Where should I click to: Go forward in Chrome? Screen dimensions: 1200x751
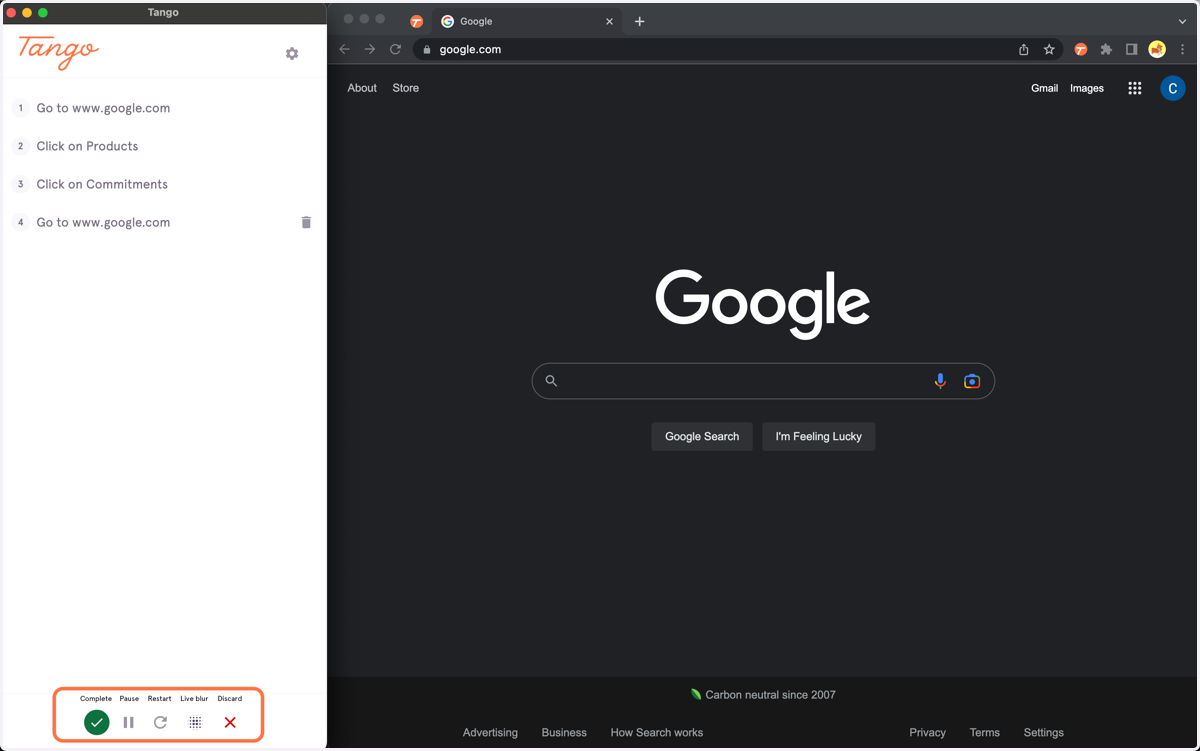(x=370, y=49)
